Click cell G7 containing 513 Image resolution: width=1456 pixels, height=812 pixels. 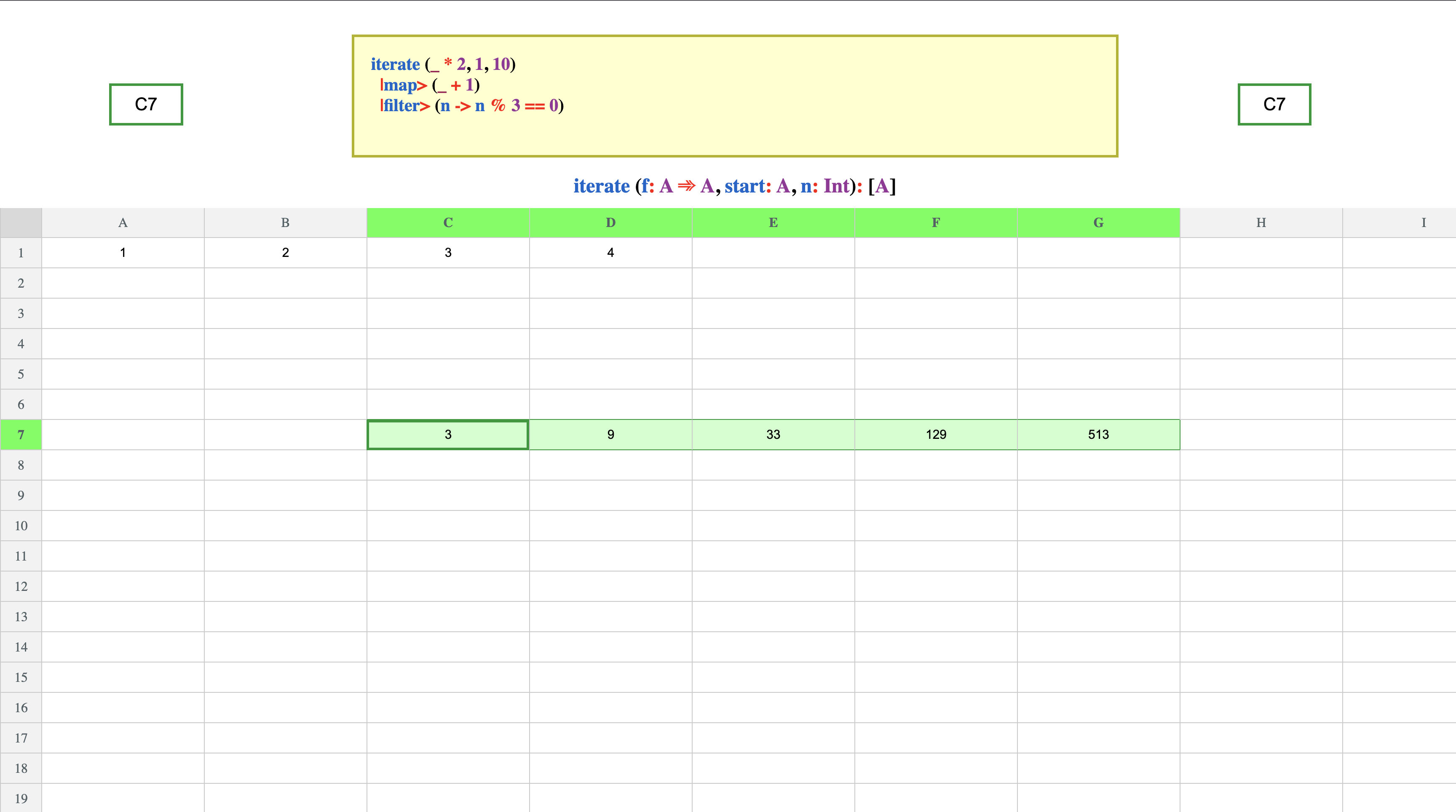1098,435
